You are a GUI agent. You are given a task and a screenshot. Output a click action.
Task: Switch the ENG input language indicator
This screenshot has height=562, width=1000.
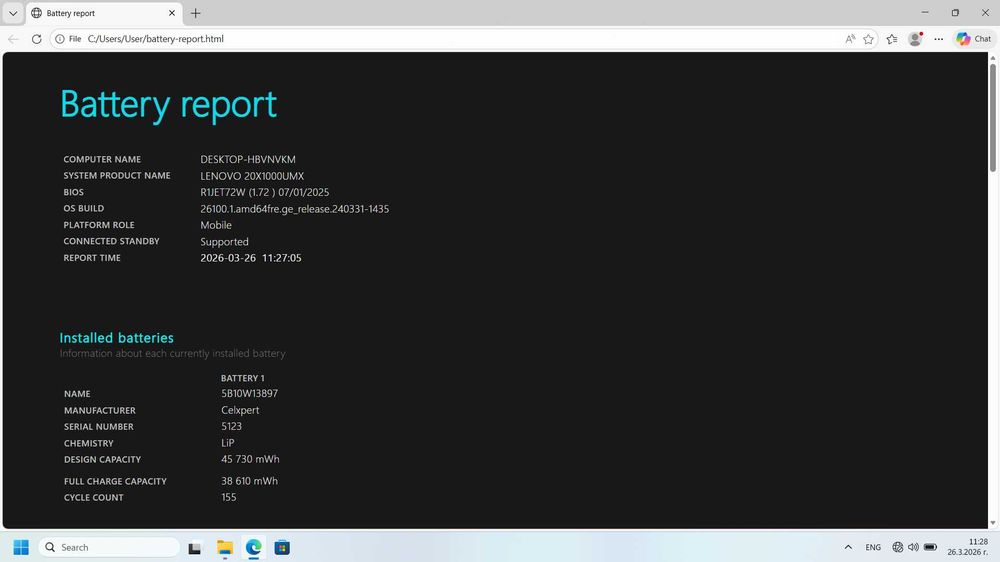click(x=873, y=547)
